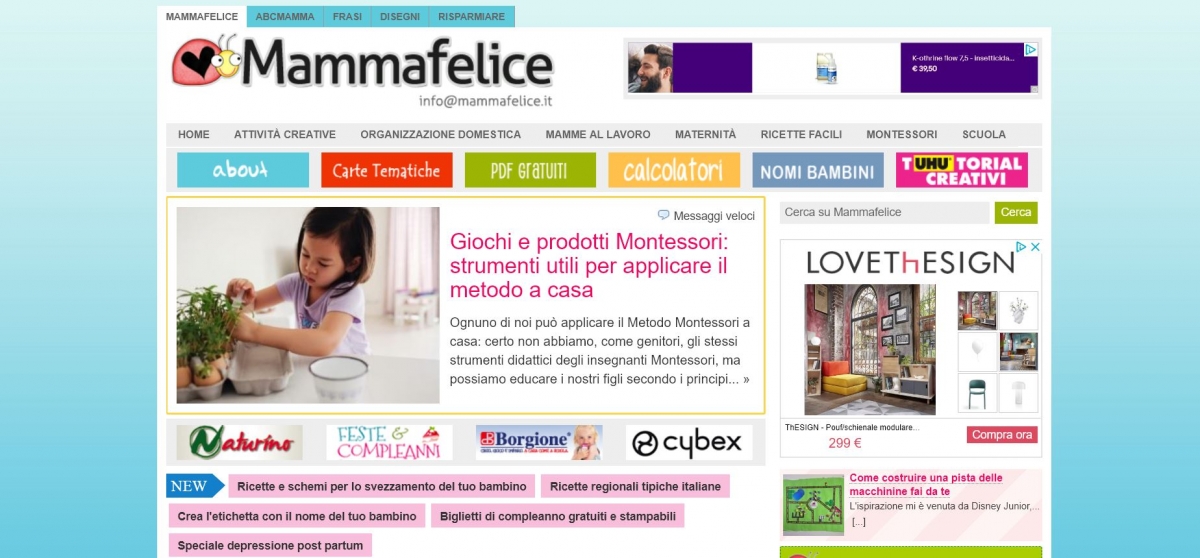Open the Messaggi veloci speech bubble icon
This screenshot has height=558, width=1200.
point(663,215)
